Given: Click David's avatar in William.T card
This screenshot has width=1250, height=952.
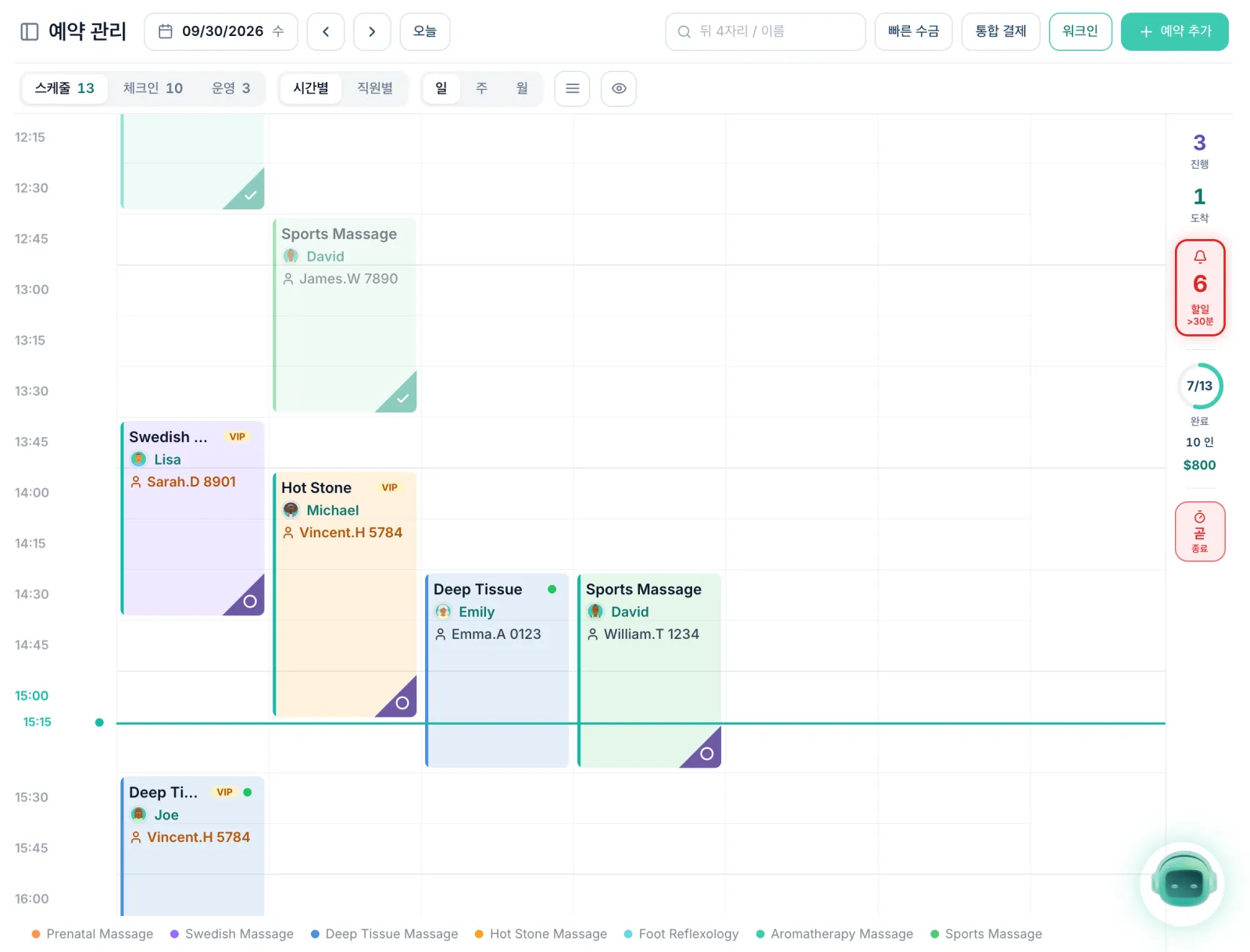Looking at the screenshot, I should tap(595, 611).
